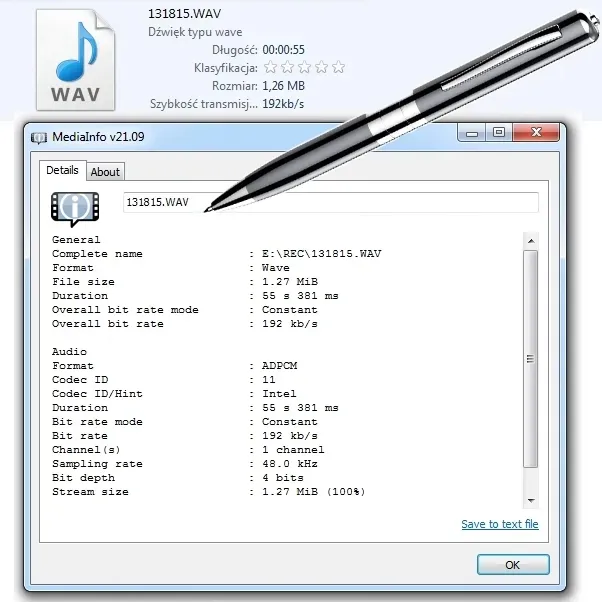Click the 131815.WAV file name field

(331, 202)
